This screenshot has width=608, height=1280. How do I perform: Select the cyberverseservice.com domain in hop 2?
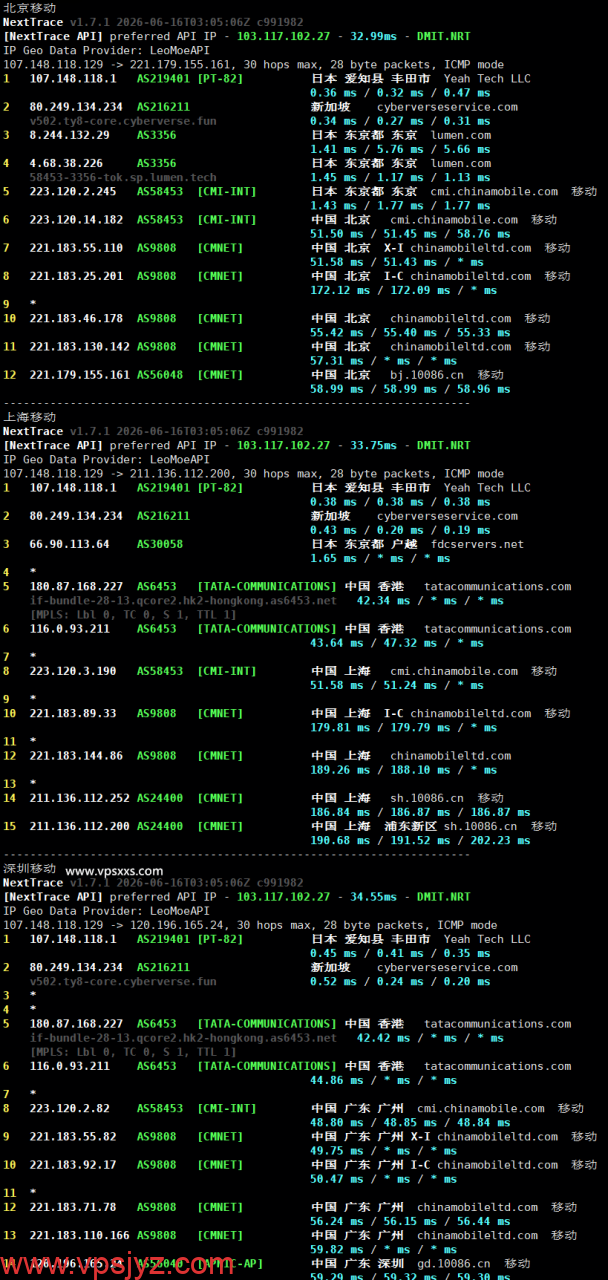(x=447, y=107)
